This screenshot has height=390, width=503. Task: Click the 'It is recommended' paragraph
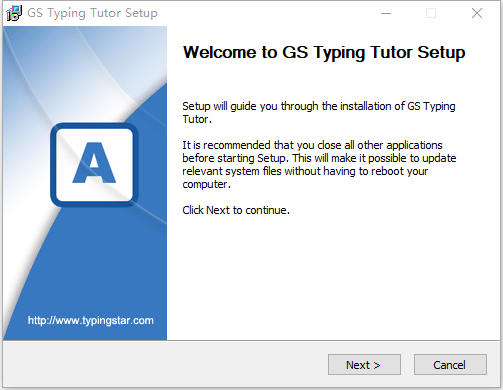(319, 165)
